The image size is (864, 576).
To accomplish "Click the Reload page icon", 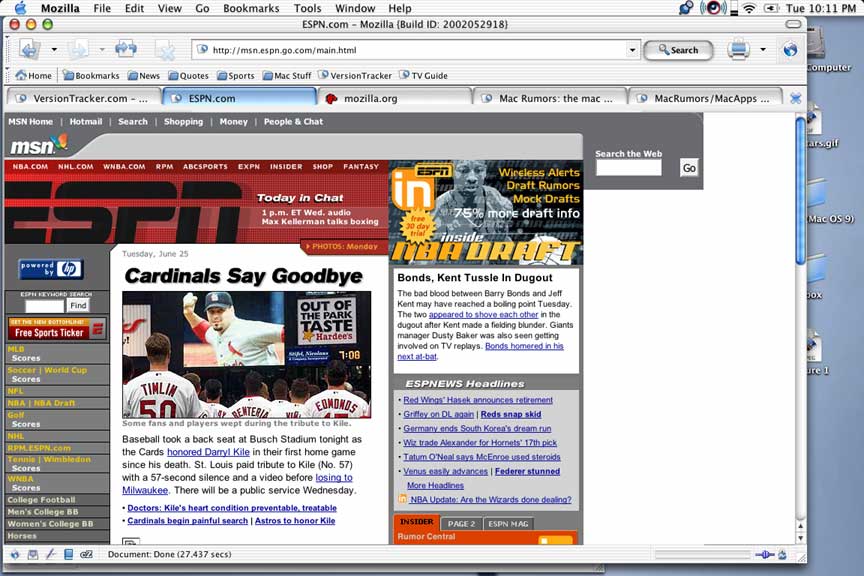I will tap(126, 49).
